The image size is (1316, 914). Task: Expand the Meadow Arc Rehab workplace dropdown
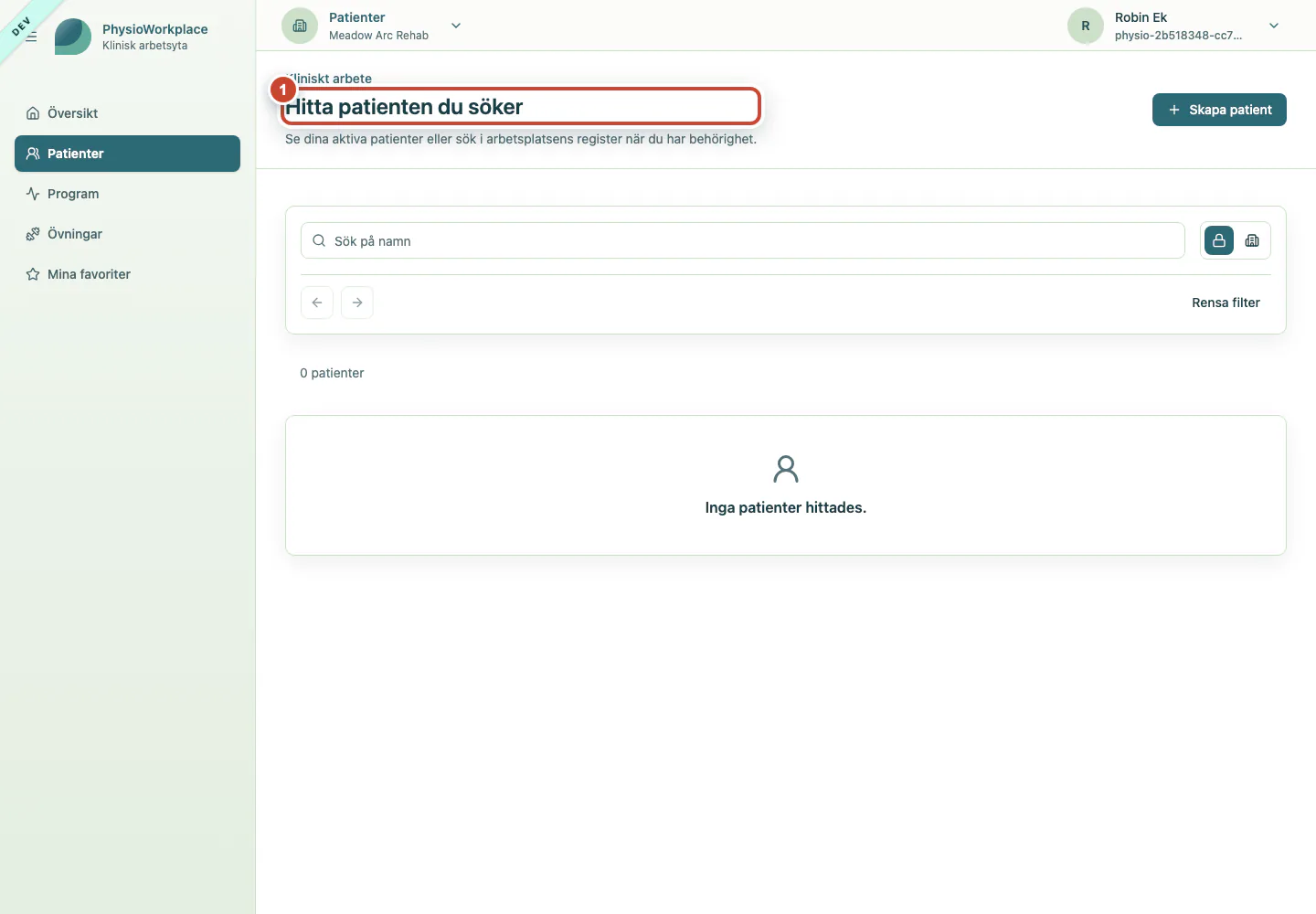tap(456, 26)
